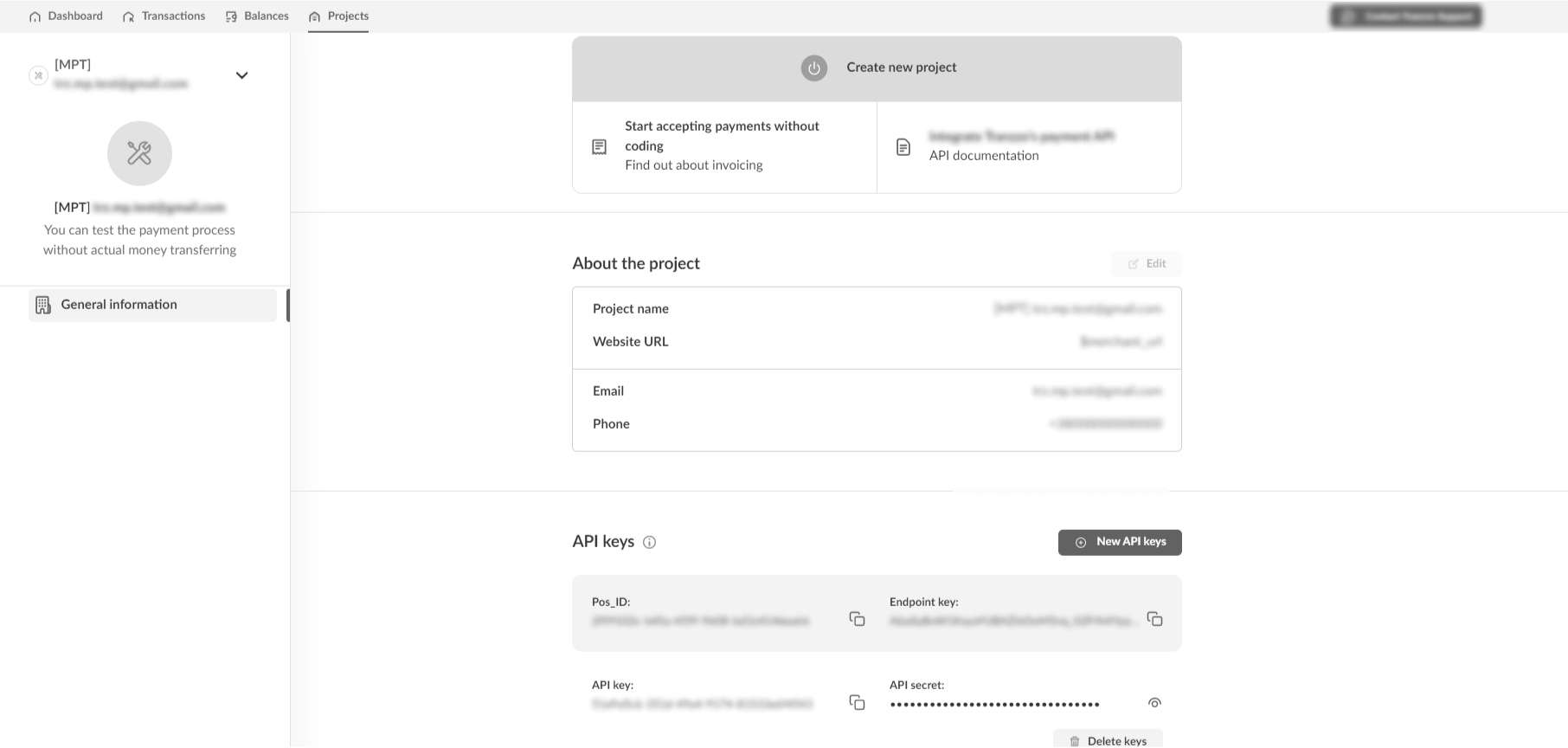Viewport: 1568px width, 748px height.
Task: Click the contact support button at top right
Action: 1405,16
